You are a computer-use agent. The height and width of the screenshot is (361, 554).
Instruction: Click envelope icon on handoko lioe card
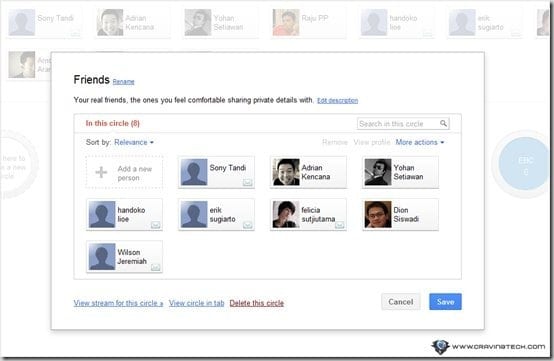[x=155, y=225]
